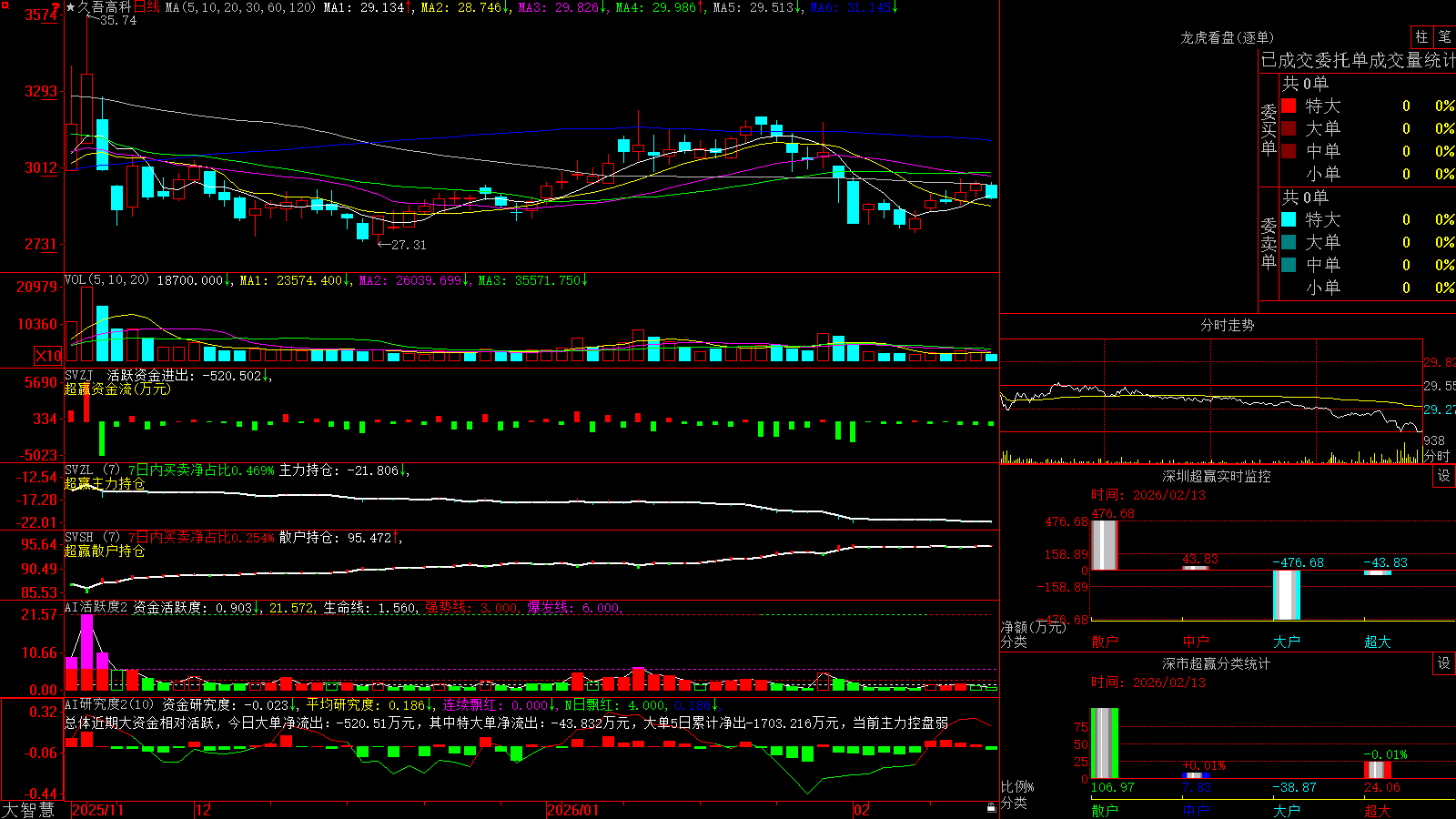1456x819 pixels.
Task: Click the star icon beside 久吾高科
Action: point(70,7)
